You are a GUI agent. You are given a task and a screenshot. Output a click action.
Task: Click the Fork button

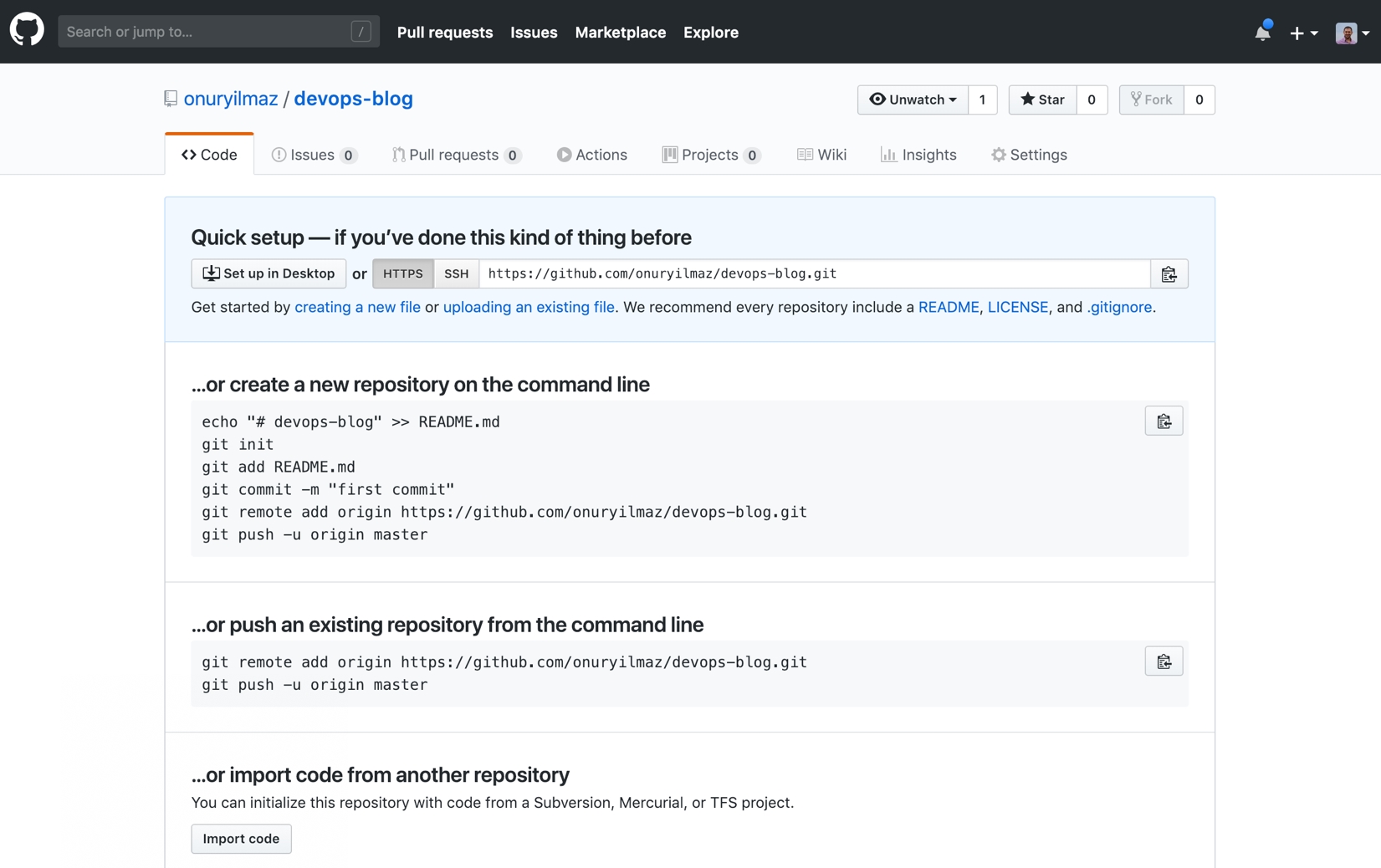(x=1151, y=100)
